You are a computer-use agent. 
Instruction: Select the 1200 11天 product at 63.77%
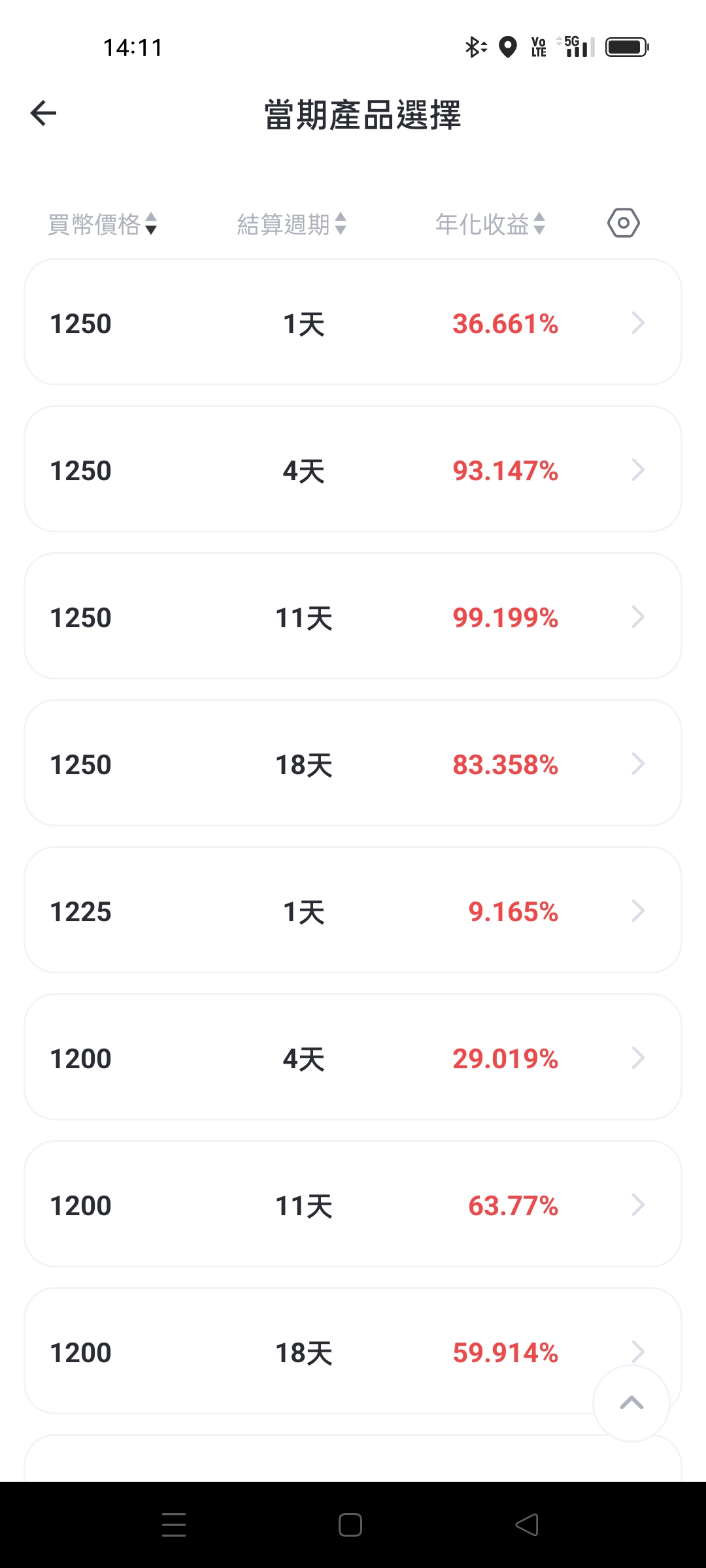coord(353,1204)
